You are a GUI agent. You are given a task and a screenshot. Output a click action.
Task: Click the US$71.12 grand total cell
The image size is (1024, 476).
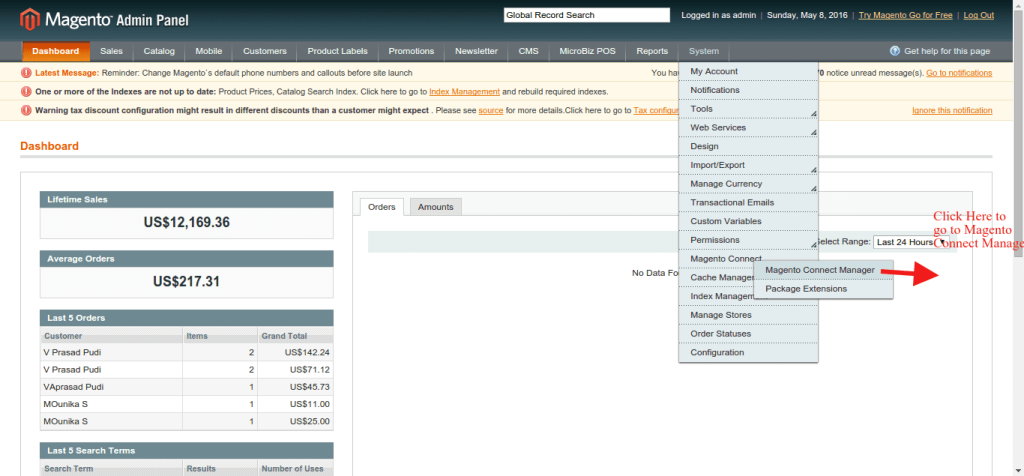click(295, 370)
